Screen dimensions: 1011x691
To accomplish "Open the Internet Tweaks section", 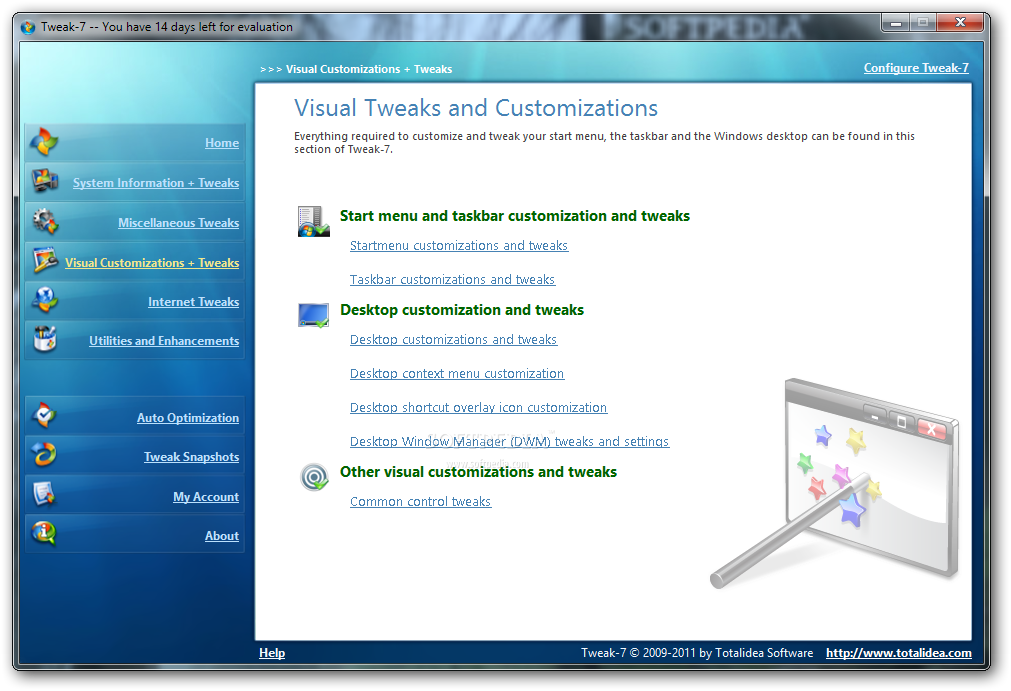I will tap(193, 302).
